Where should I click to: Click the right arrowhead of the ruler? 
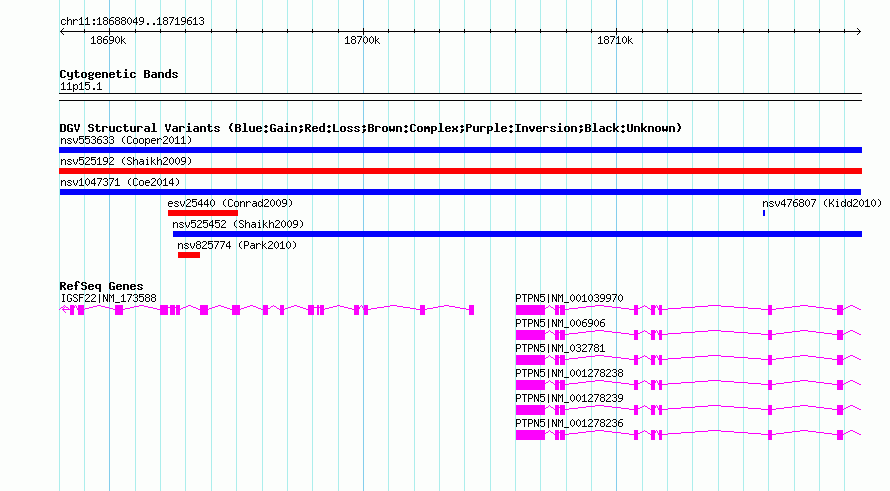[x=858, y=32]
